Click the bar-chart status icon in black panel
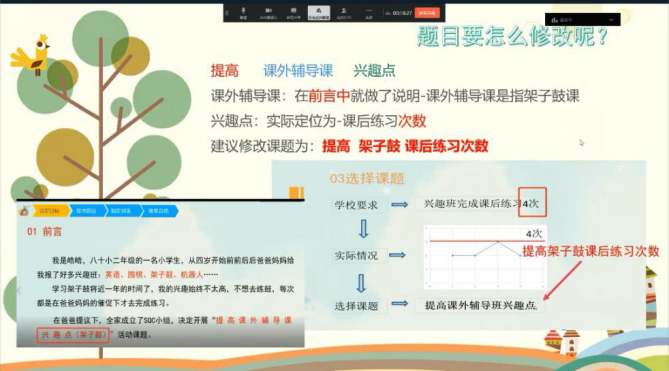This screenshot has width=669, height=371. click(555, 20)
